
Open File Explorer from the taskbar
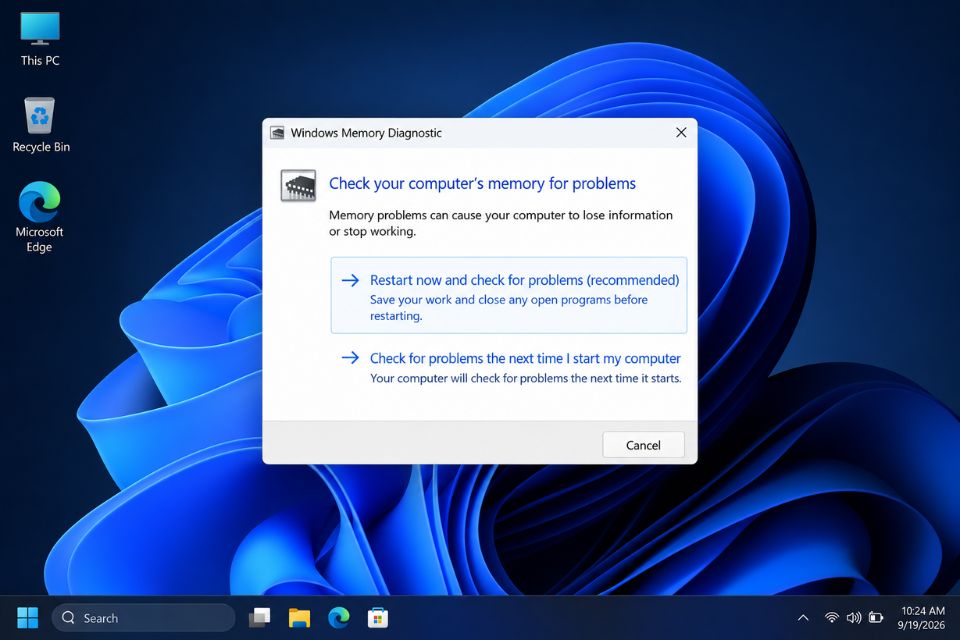[x=299, y=617]
